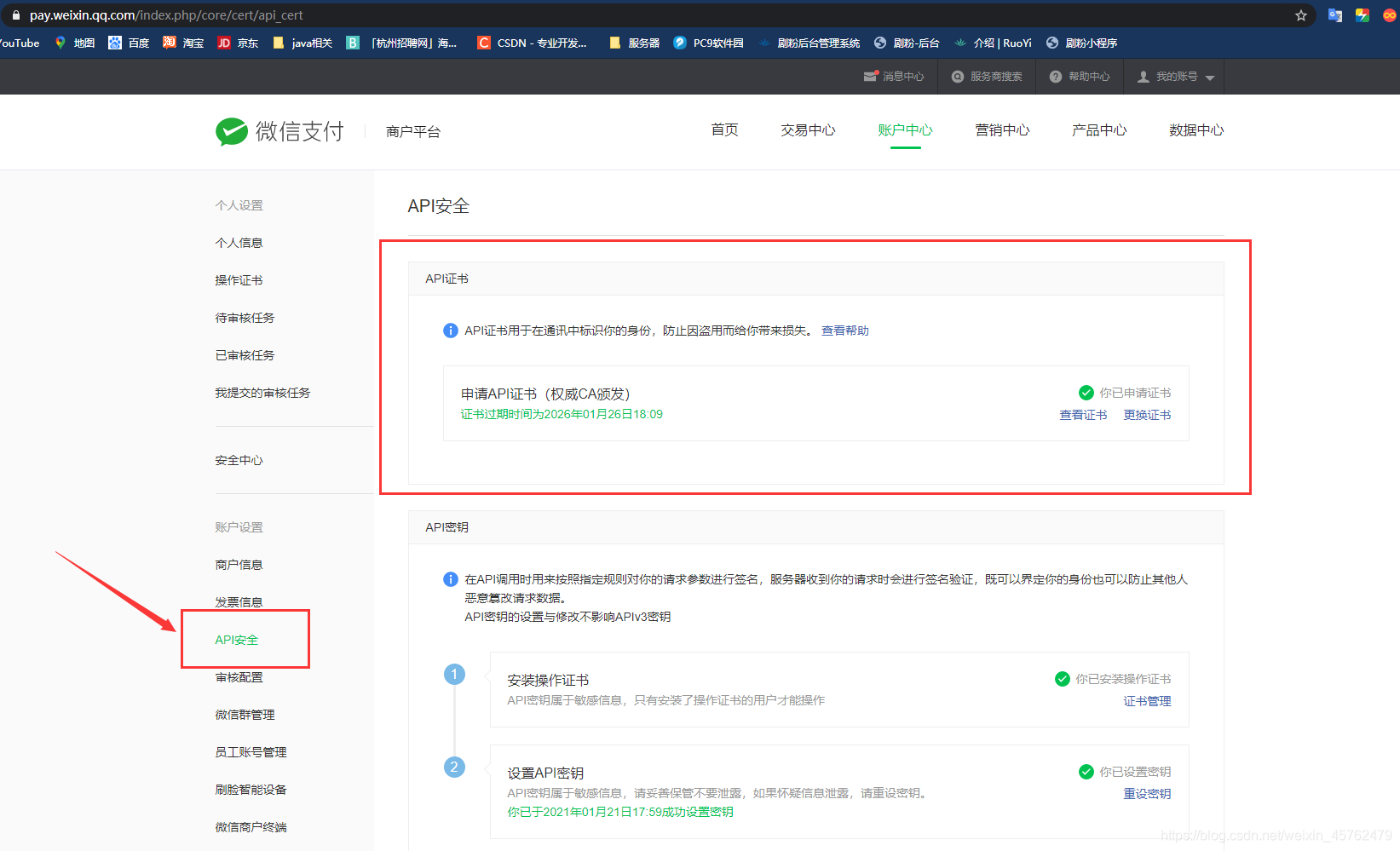Image resolution: width=1400 pixels, height=851 pixels.
Task: Open the JD 京东 bookmark
Action: pos(238,43)
